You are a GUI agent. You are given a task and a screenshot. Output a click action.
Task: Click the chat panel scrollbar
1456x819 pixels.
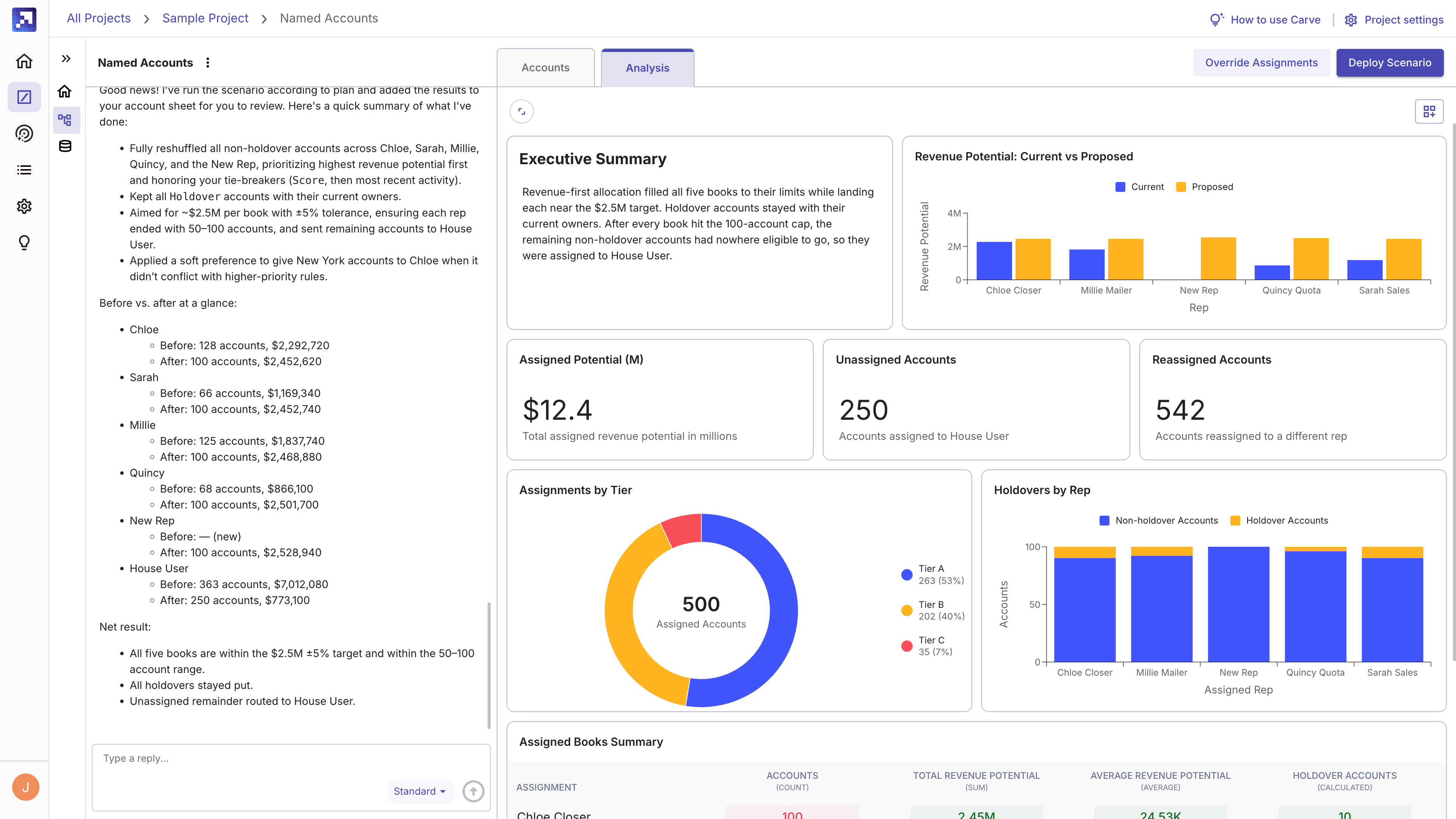click(489, 665)
